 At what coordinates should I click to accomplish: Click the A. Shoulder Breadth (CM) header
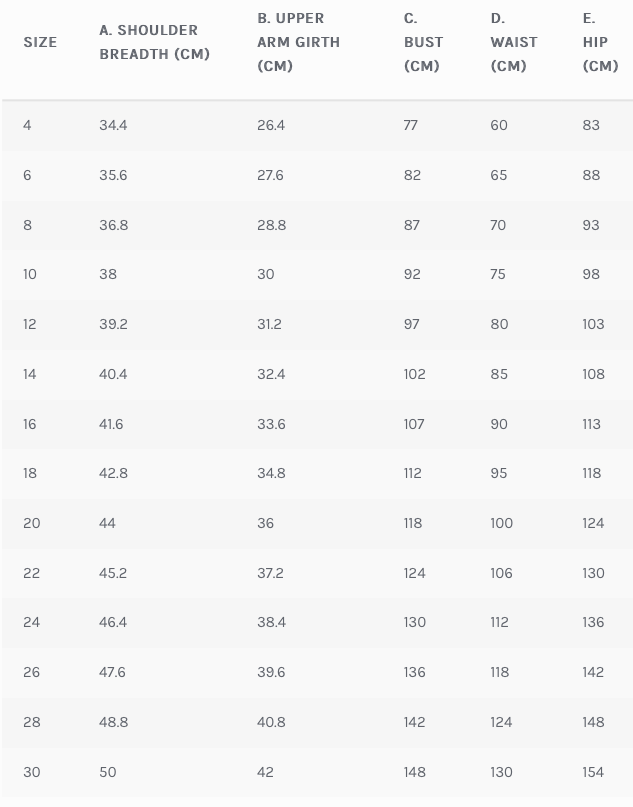point(154,42)
